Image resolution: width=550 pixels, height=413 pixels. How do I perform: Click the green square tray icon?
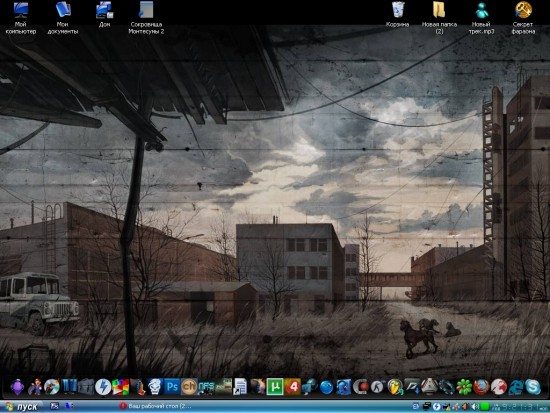pyautogui.click(x=484, y=407)
